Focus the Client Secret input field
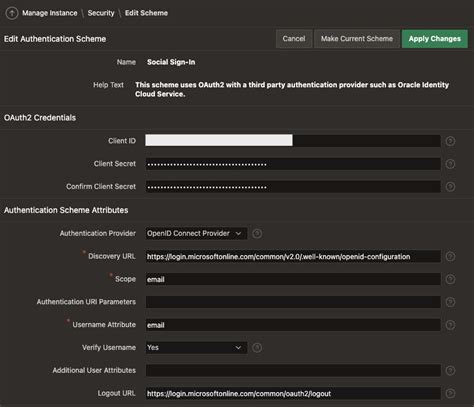Image resolution: width=474 pixels, height=407 pixels. [293, 164]
